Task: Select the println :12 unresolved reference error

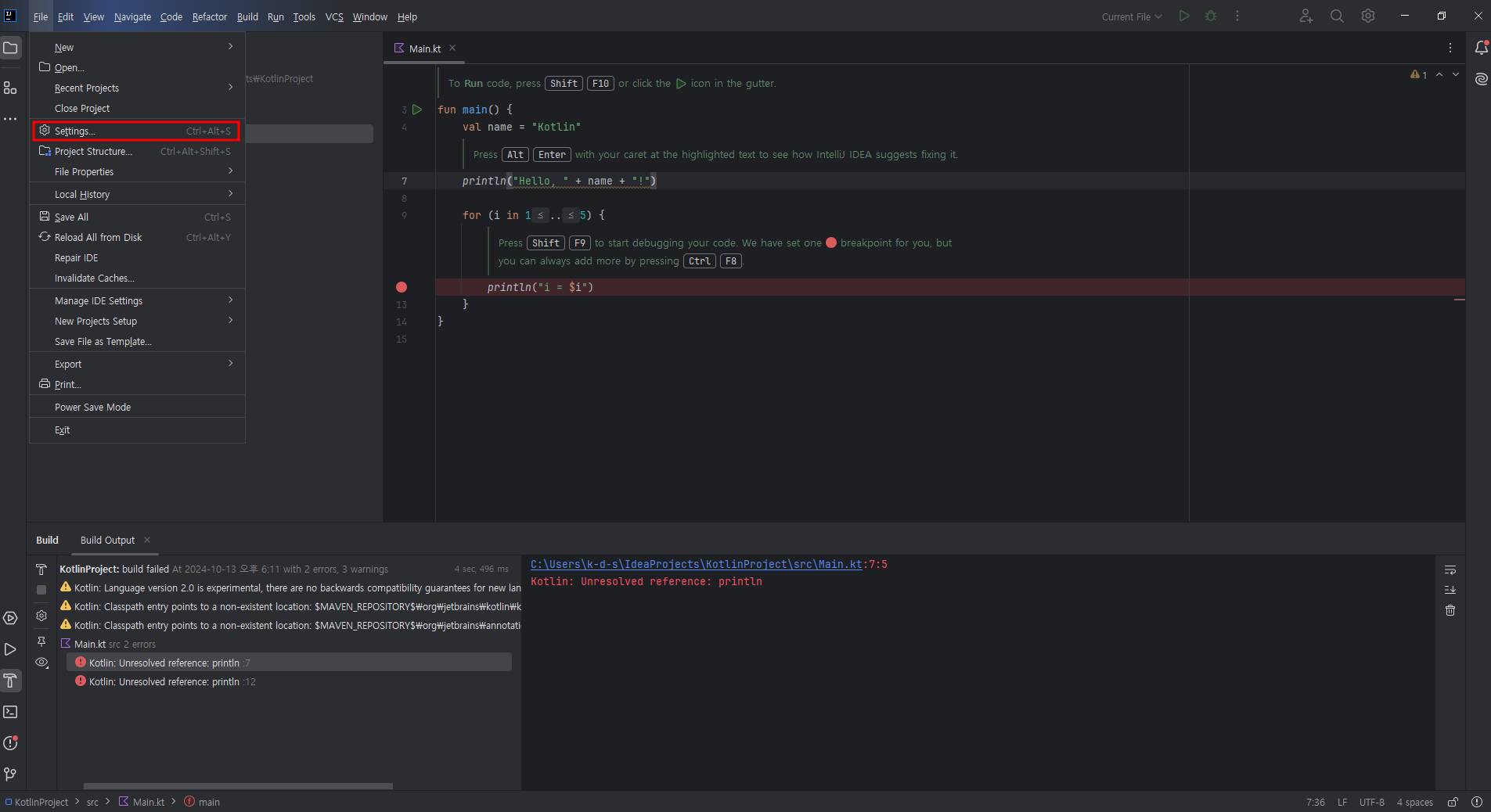Action: coord(172,681)
